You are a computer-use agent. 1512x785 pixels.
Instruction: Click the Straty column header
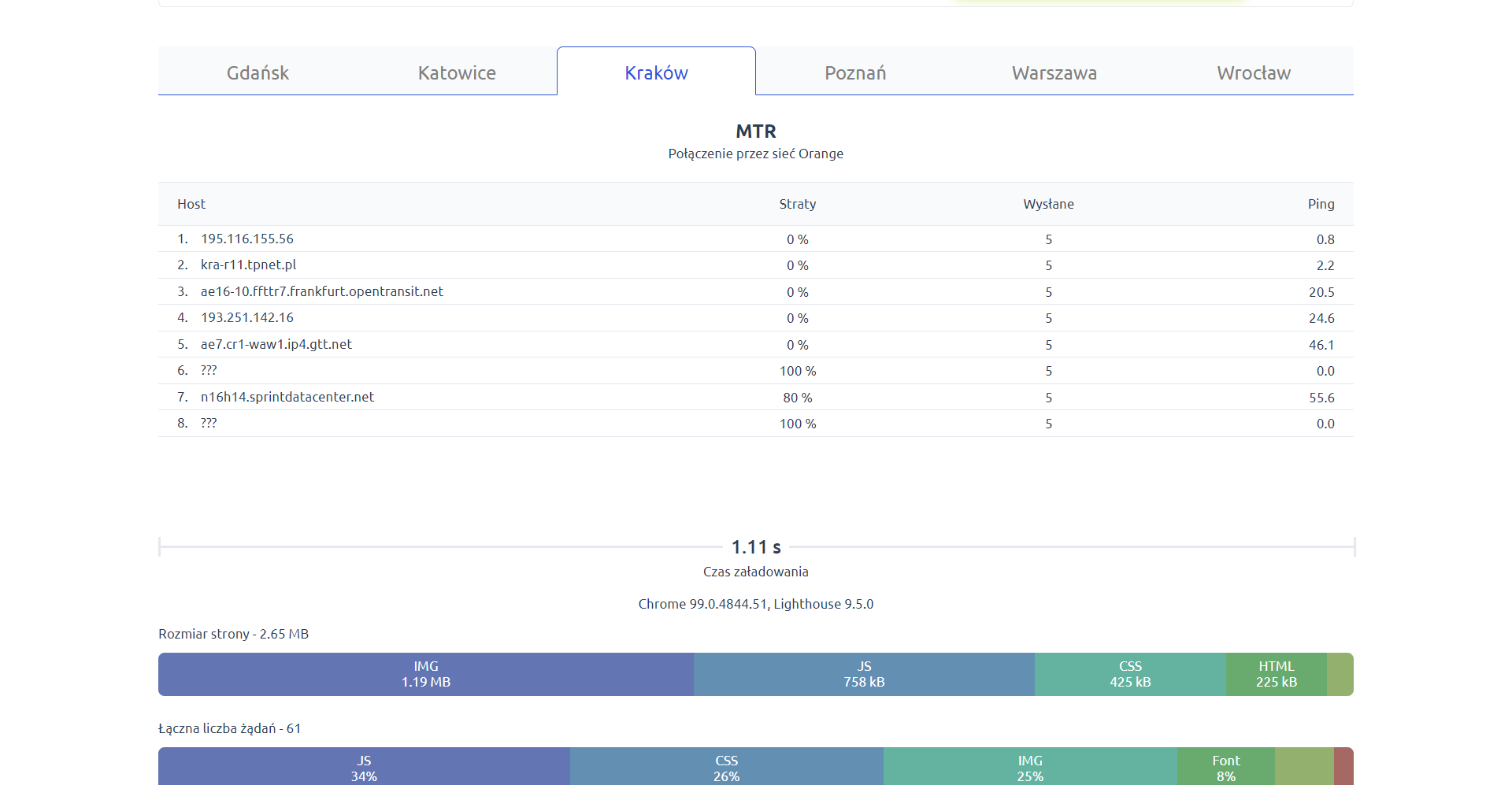(798, 204)
